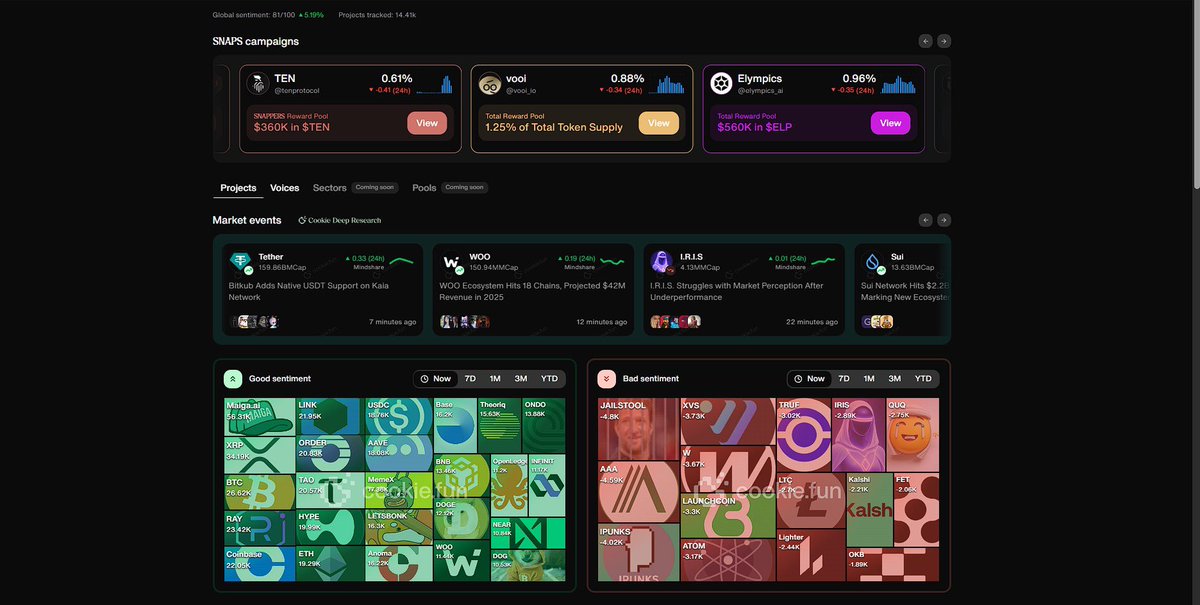
Task: Click the Bad sentiment down-chevron icon
Action: pos(607,379)
